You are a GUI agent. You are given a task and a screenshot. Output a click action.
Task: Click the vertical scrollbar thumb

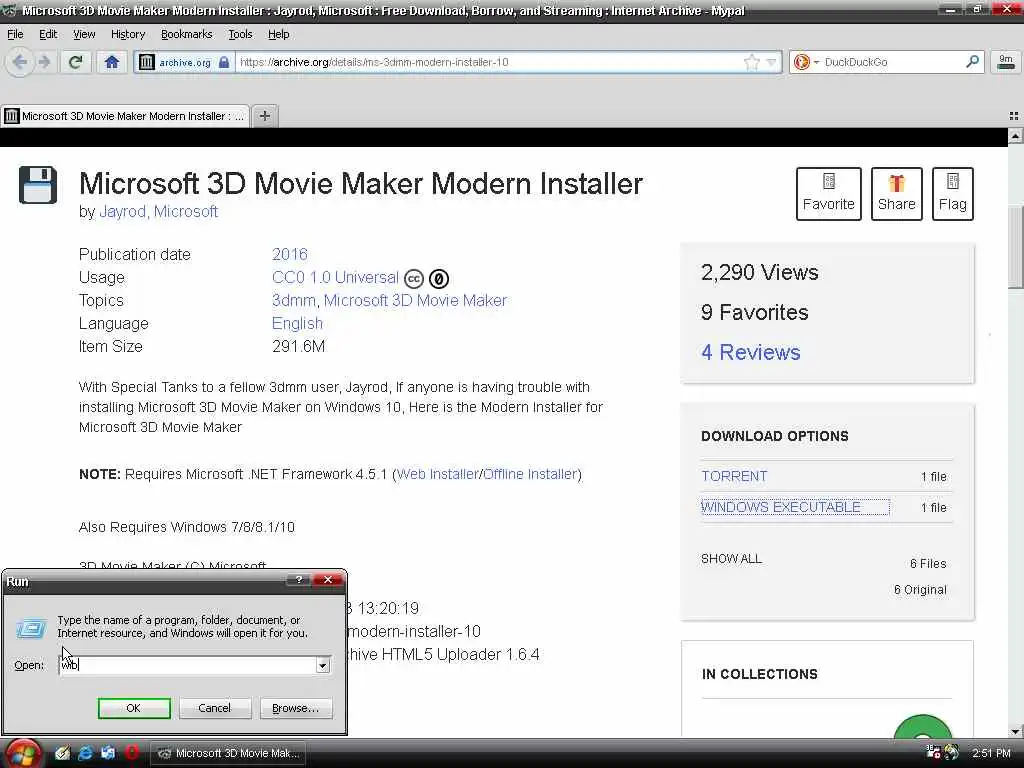[x=1015, y=247]
